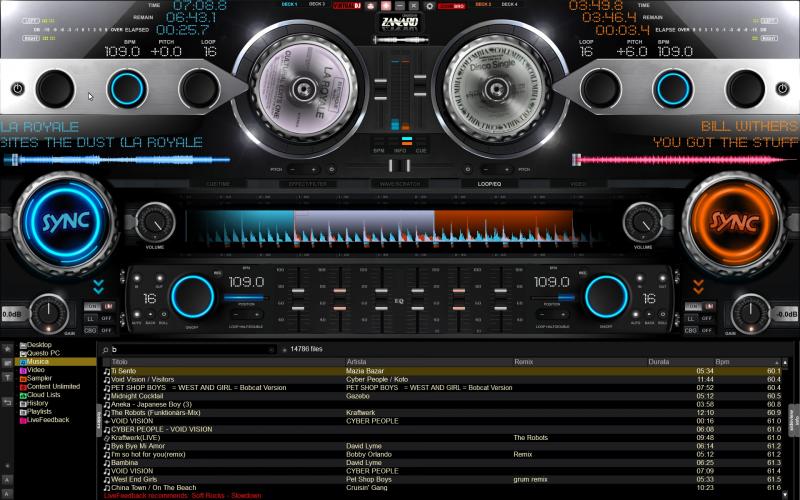Click the left deck loop OUT button

[x=160, y=279]
